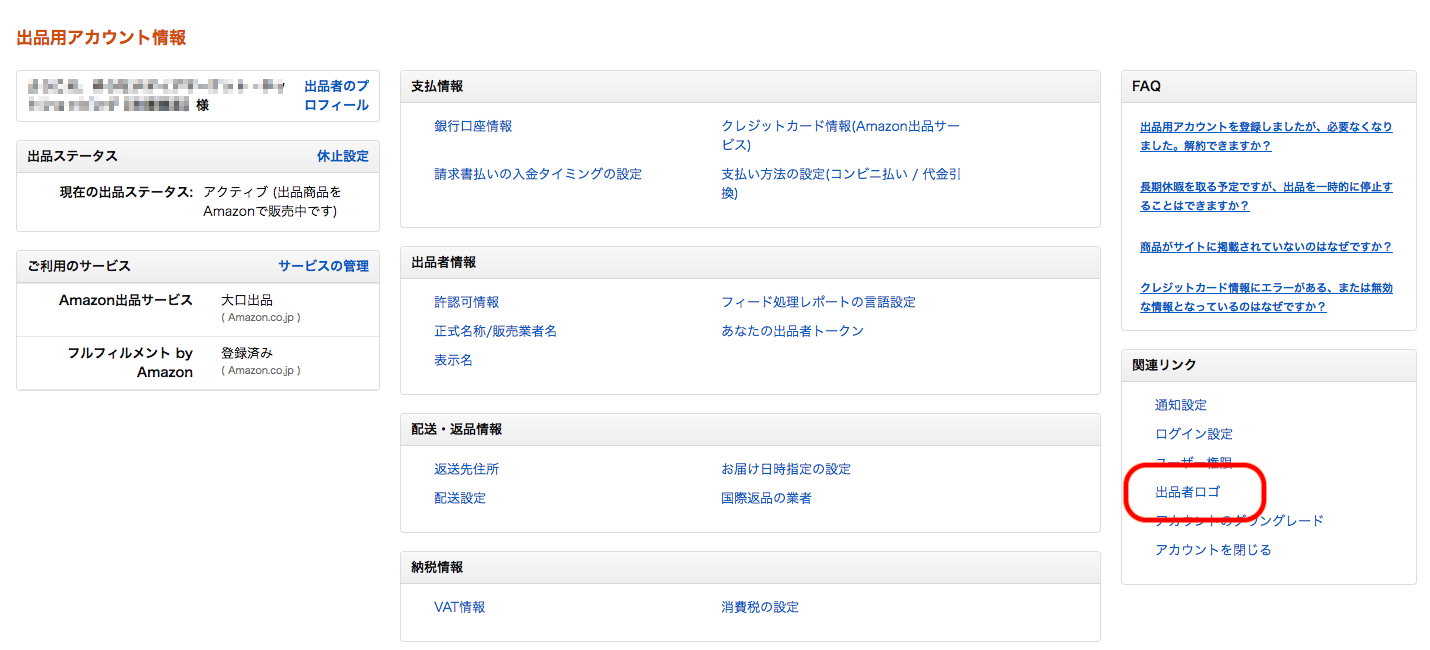Click 正式名称/販売業者名 link
This screenshot has width=1430, height=650.
(495, 331)
